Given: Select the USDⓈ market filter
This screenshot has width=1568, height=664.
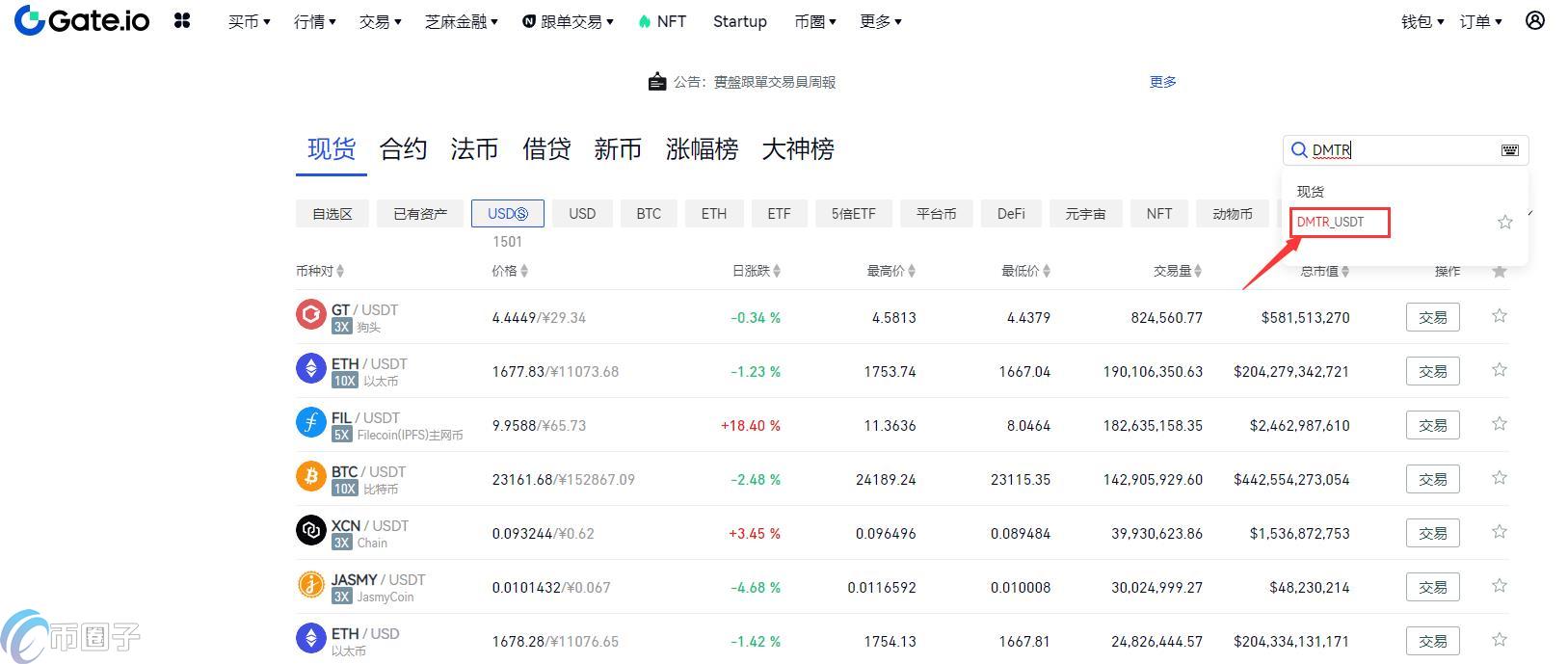Looking at the screenshot, I should [x=508, y=214].
